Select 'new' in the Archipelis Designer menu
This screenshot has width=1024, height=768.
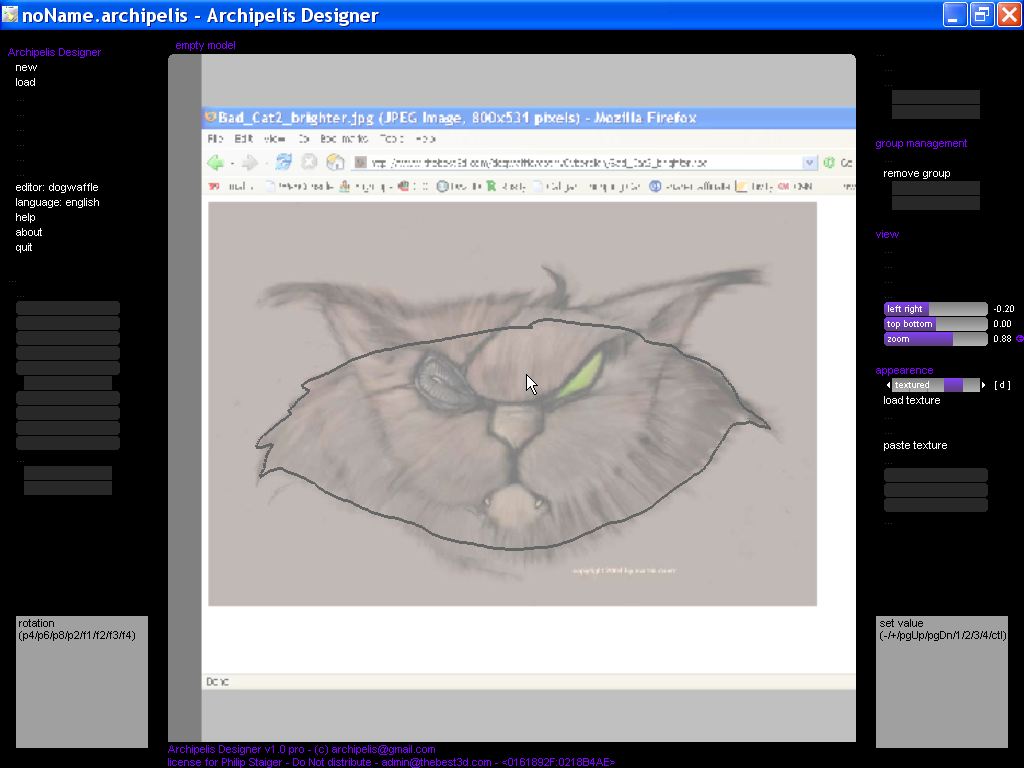pos(26,67)
